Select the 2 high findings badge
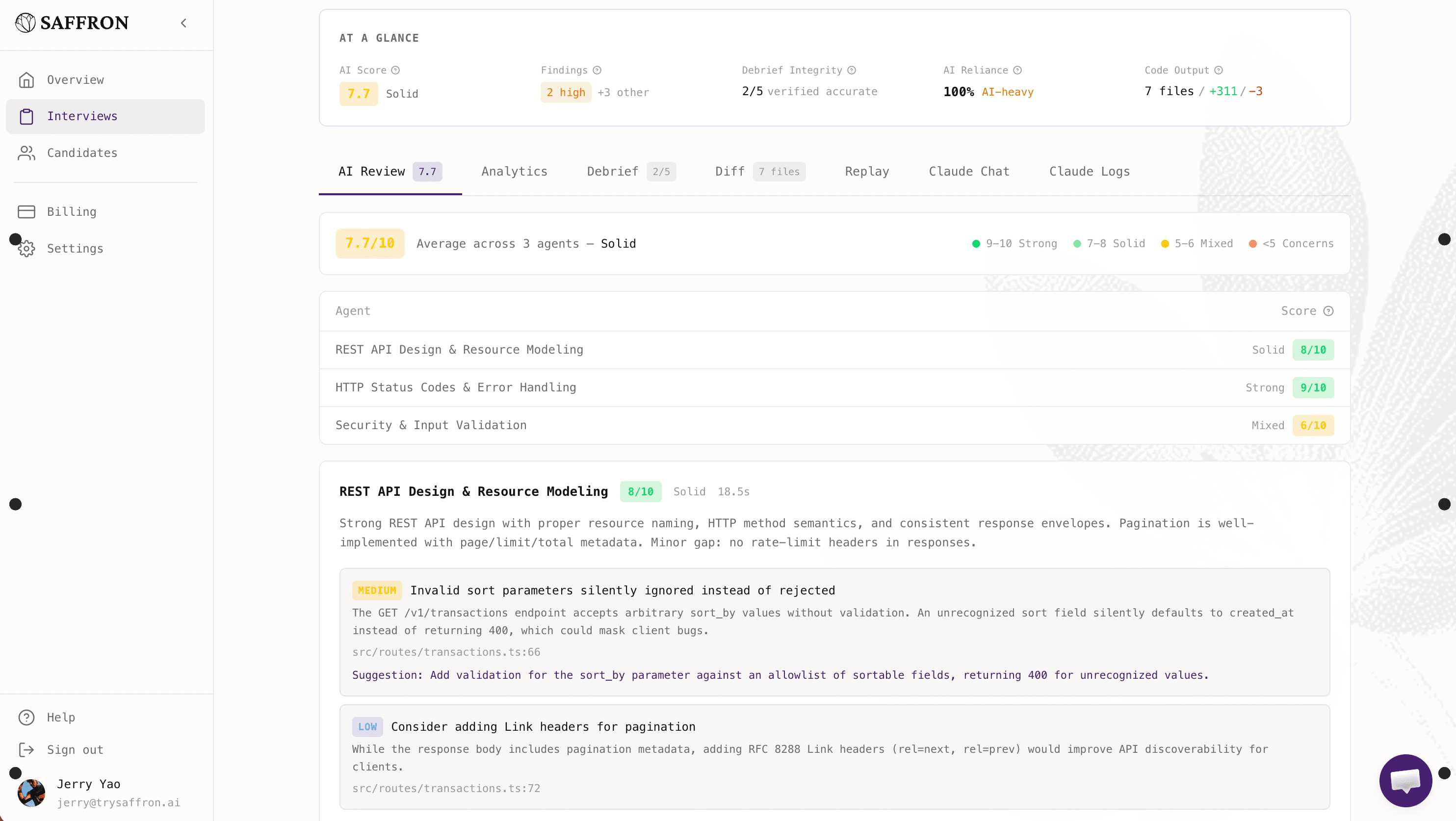The height and width of the screenshot is (821, 1456). (x=565, y=92)
